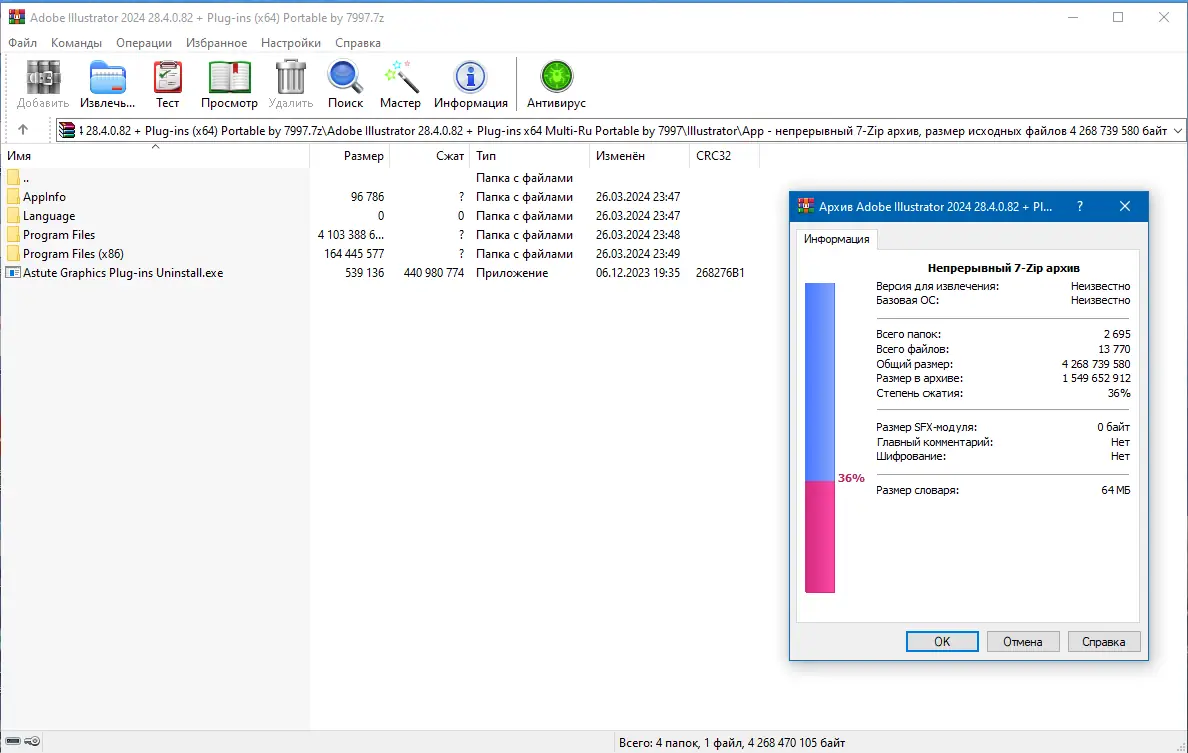
Task: Confirm dialog with OK button
Action: (x=942, y=642)
